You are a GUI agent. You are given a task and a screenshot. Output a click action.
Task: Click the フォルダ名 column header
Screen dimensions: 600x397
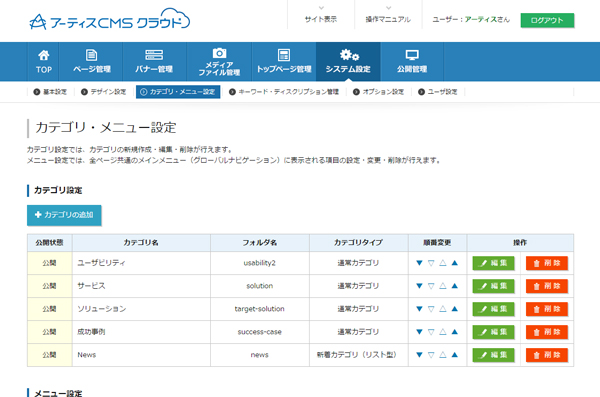pyautogui.click(x=260, y=243)
